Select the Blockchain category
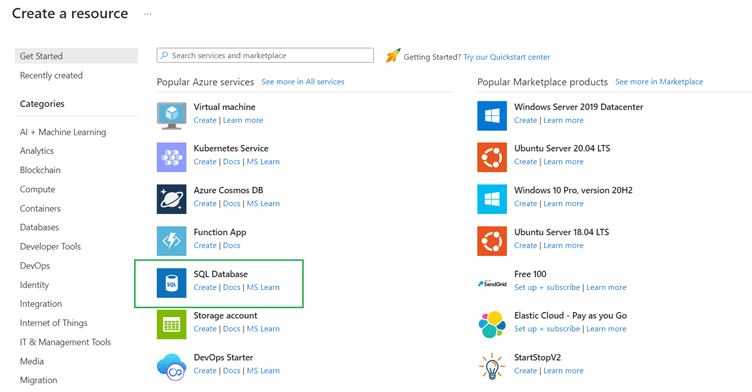 pos(40,170)
